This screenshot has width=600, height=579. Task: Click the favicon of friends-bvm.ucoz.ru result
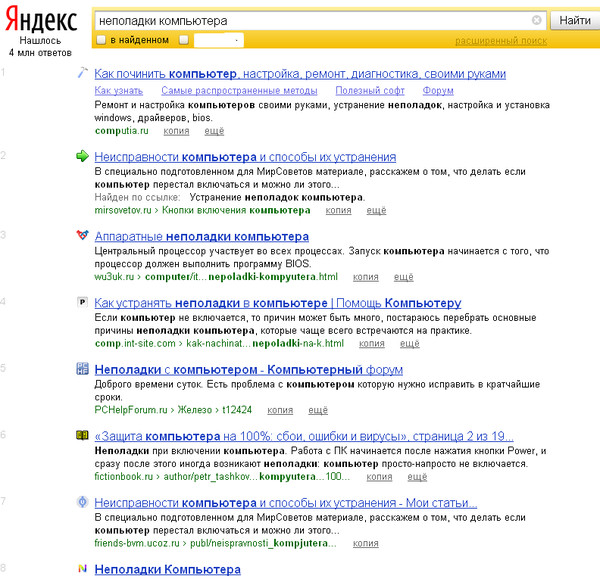click(82, 502)
